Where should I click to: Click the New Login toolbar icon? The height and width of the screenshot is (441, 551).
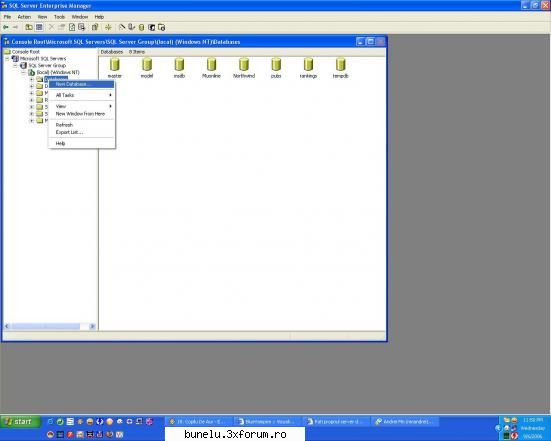click(x=151, y=27)
